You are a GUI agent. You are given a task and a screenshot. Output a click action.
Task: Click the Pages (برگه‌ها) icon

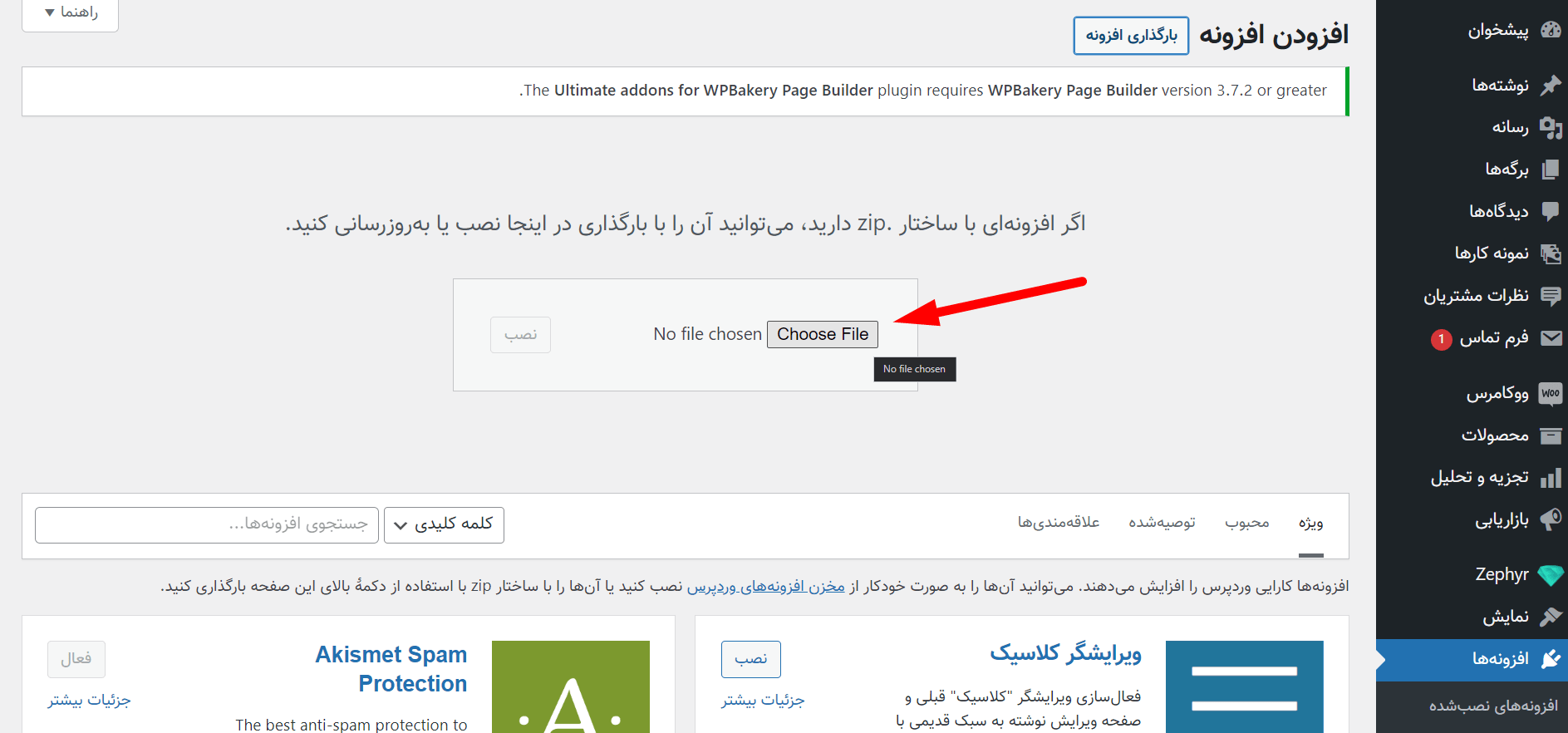pos(1551,170)
